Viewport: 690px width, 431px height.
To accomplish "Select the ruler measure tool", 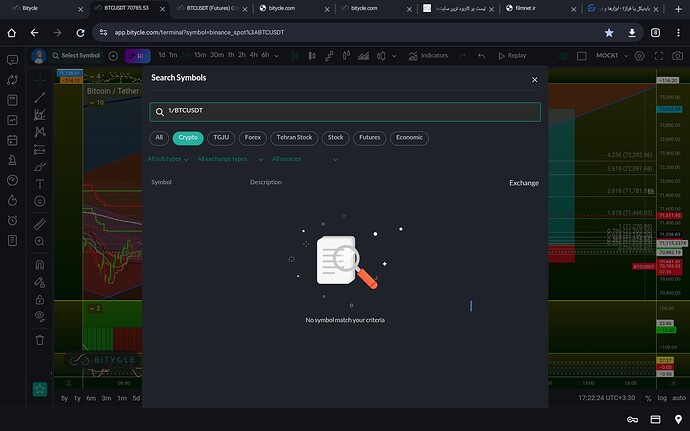I will 40,224.
